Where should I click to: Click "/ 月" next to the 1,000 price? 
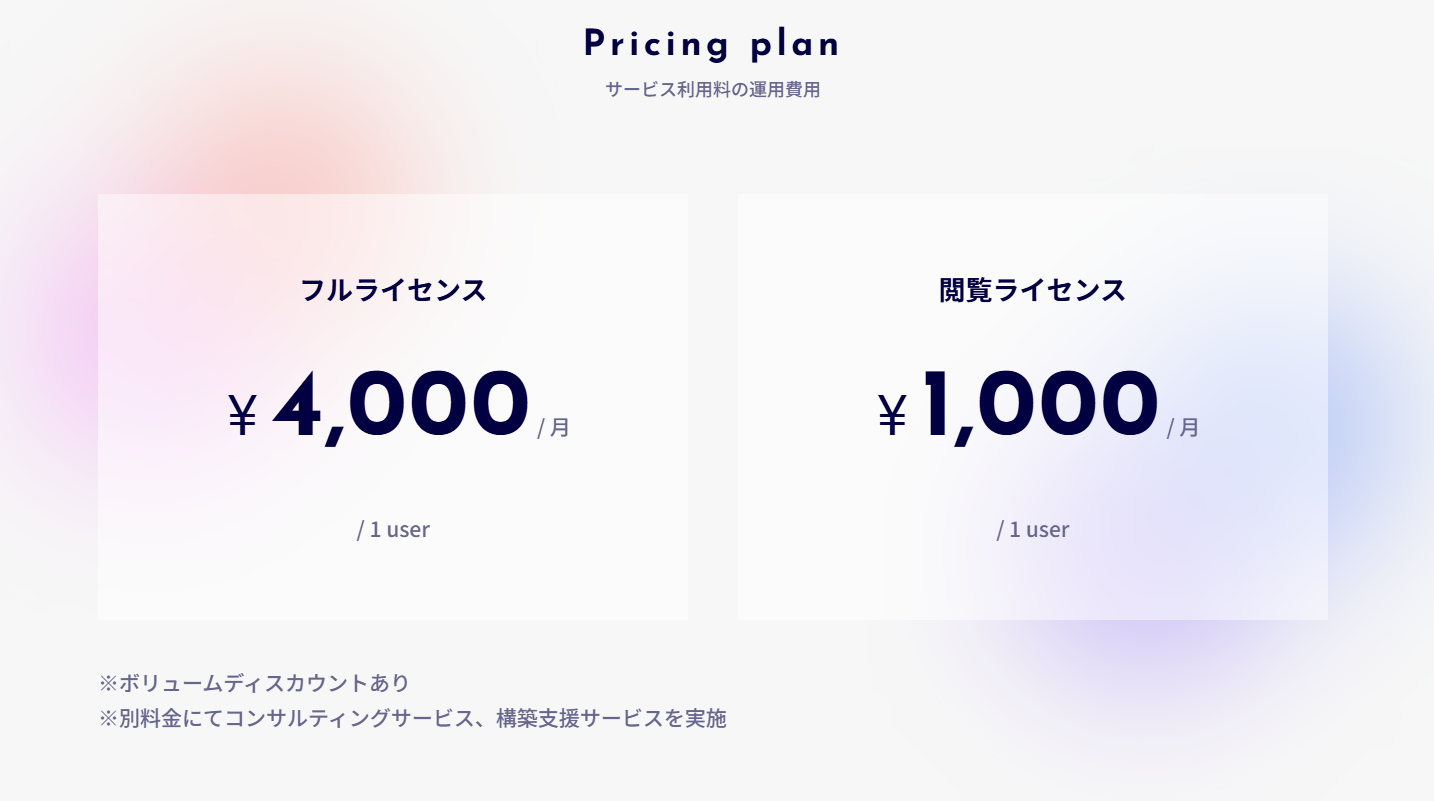[x=1183, y=427]
